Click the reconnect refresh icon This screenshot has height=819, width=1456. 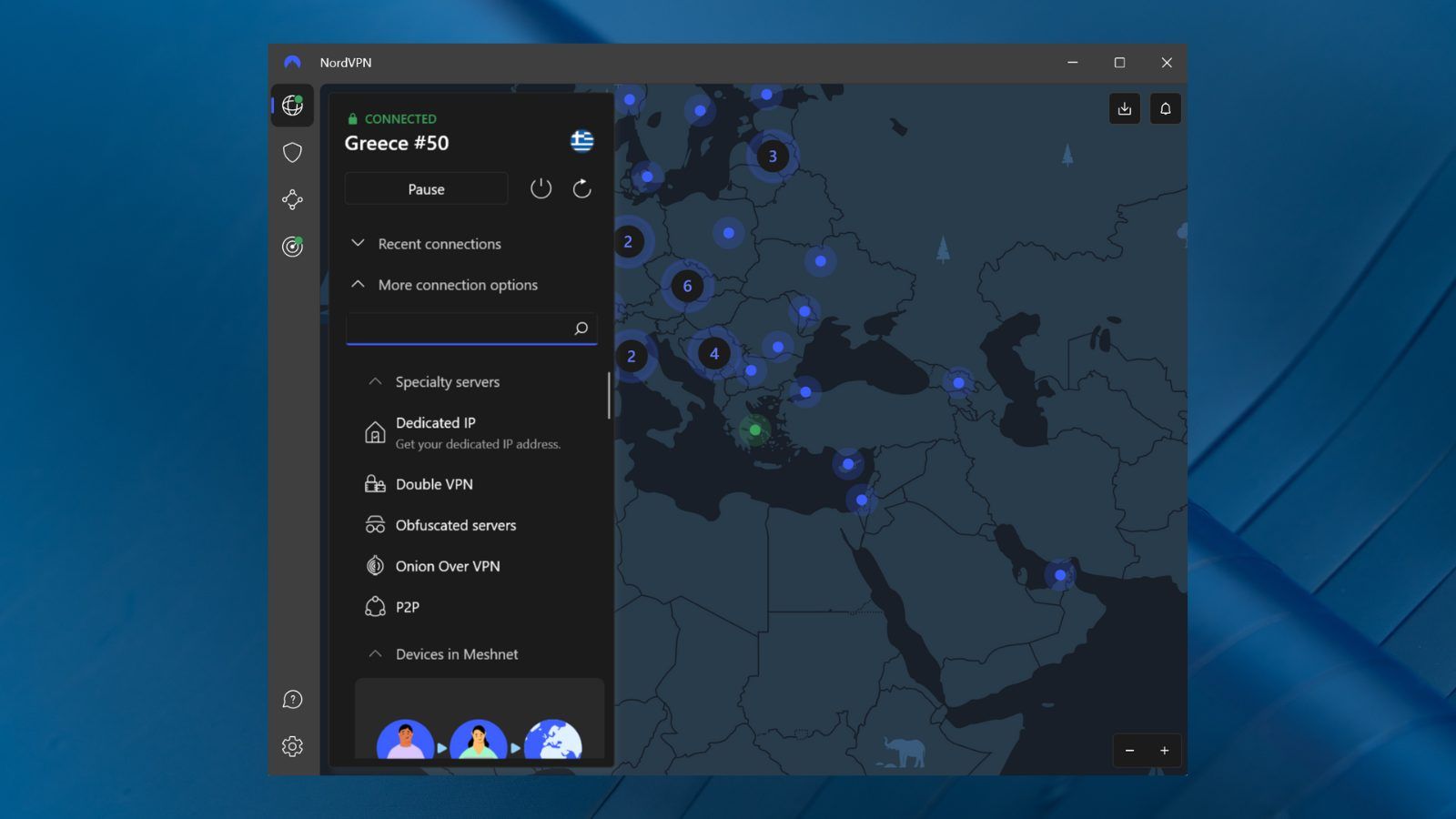point(581,188)
